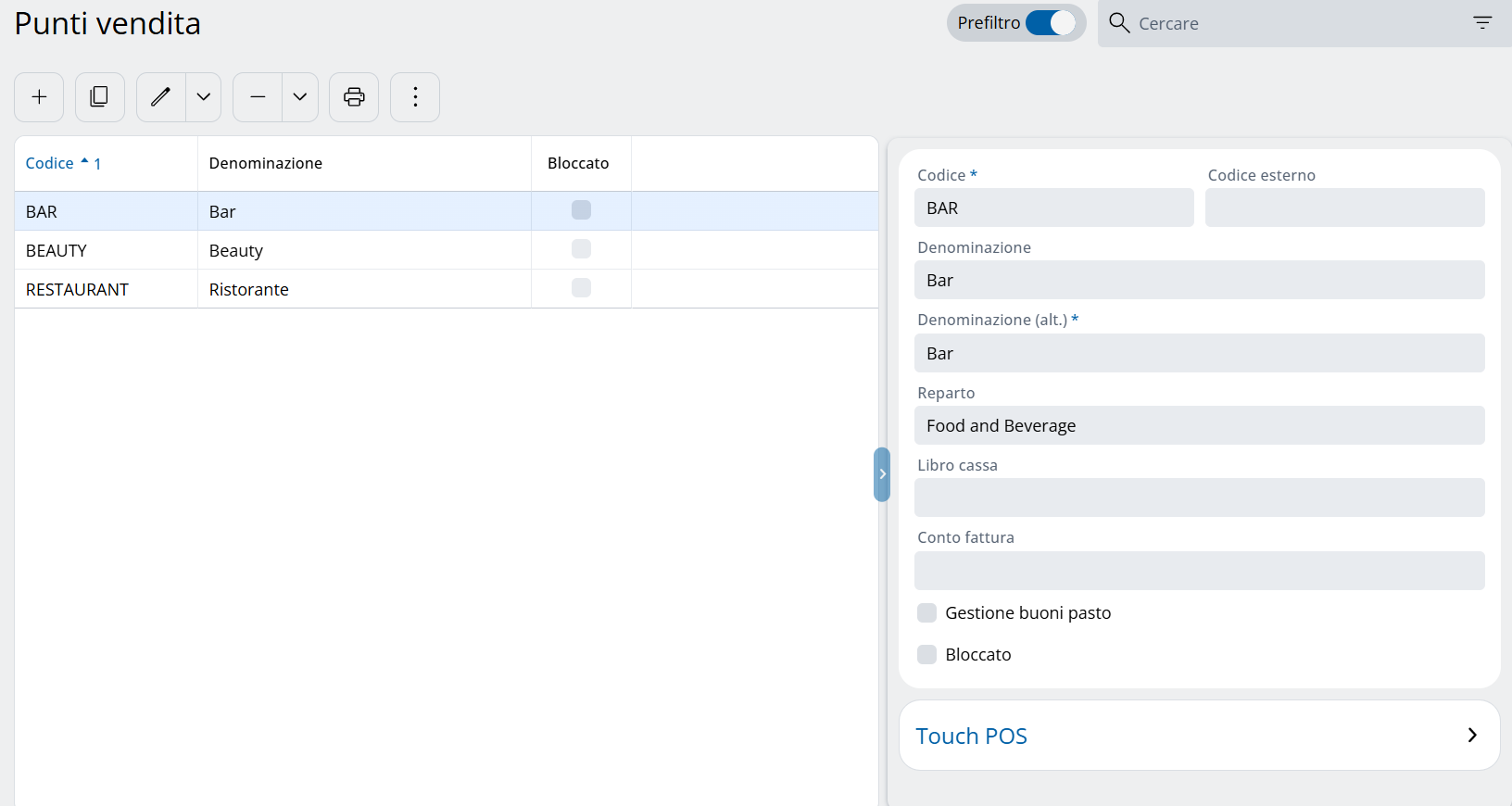Check the Bloccato checkbox in detail form
The width and height of the screenshot is (1512, 806).
(926, 655)
